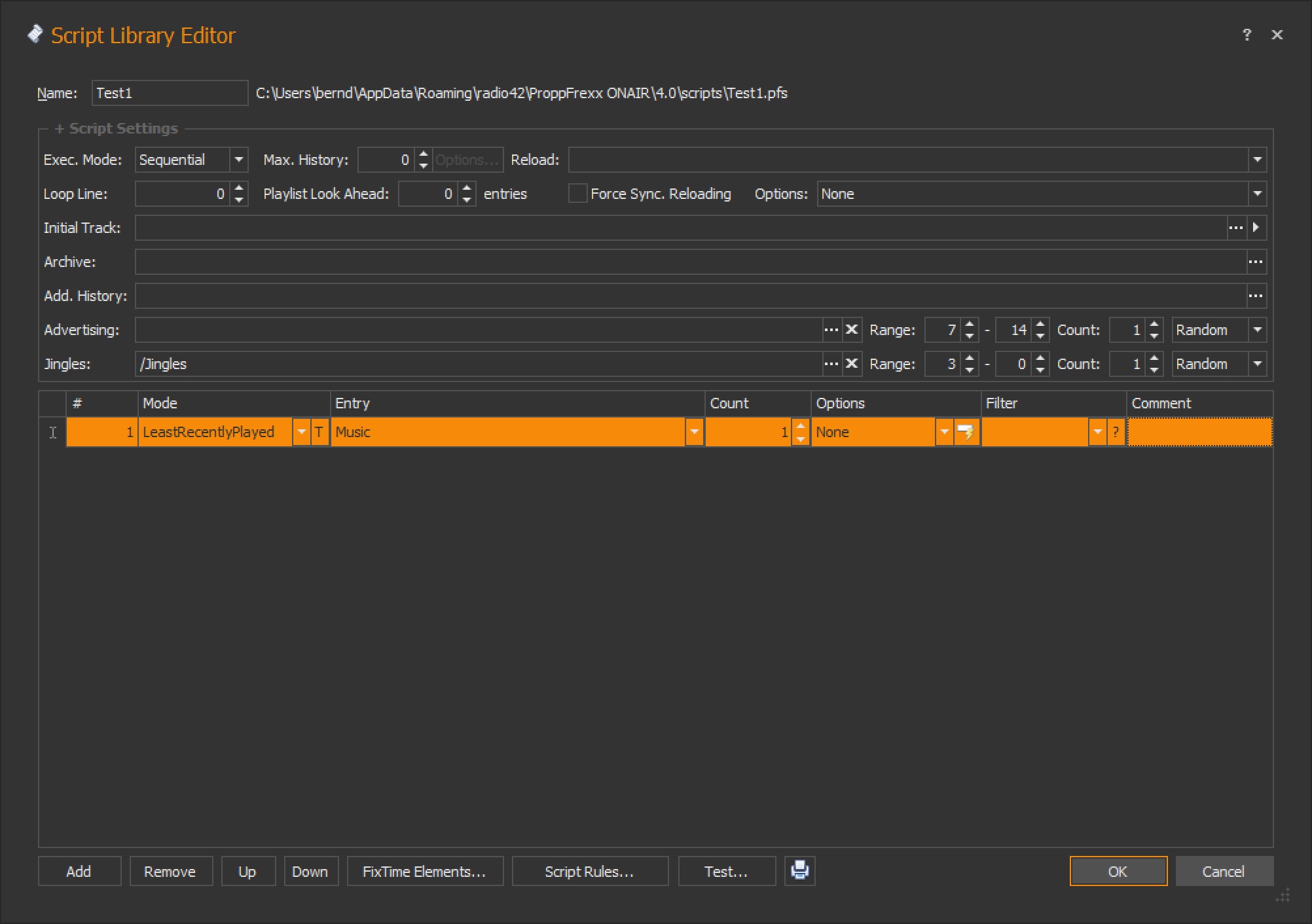The width and height of the screenshot is (1312, 924).
Task: Click the Comment cell of row 1
Action: (x=1199, y=432)
